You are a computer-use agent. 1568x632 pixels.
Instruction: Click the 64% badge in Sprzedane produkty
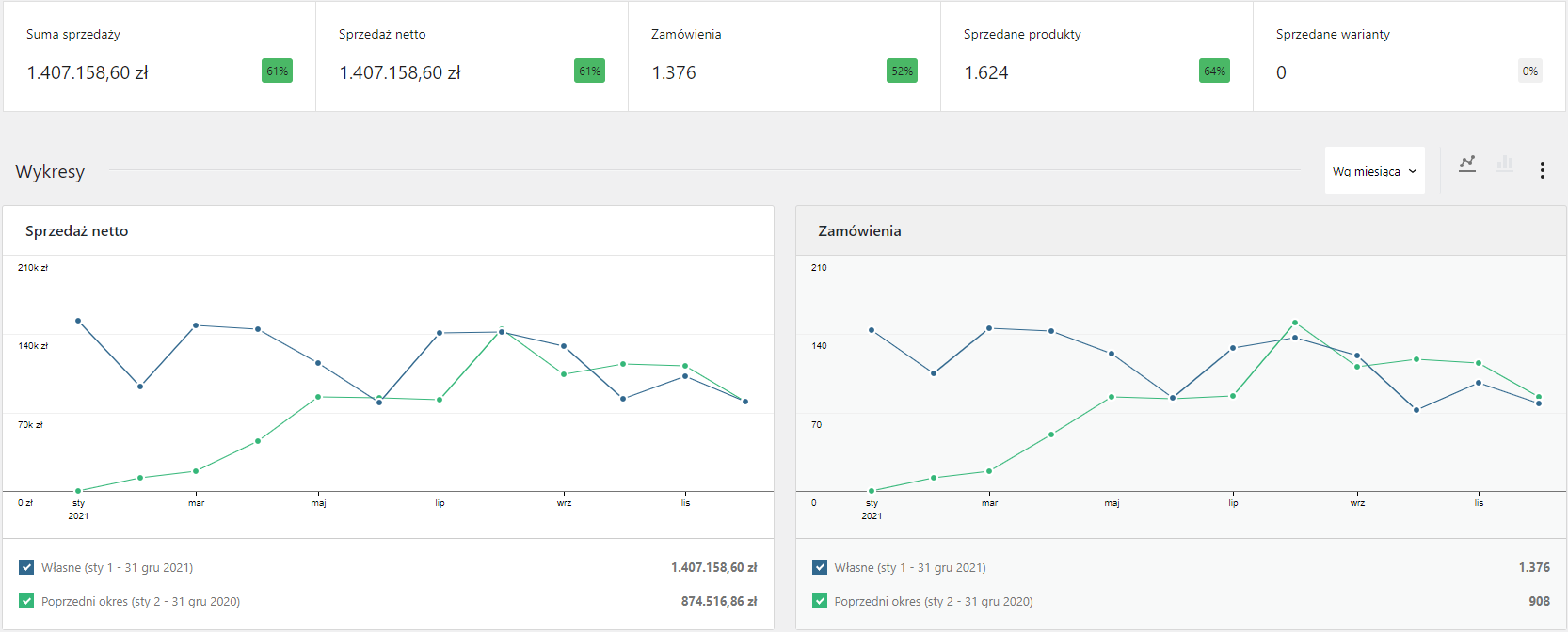pyautogui.click(x=1214, y=71)
